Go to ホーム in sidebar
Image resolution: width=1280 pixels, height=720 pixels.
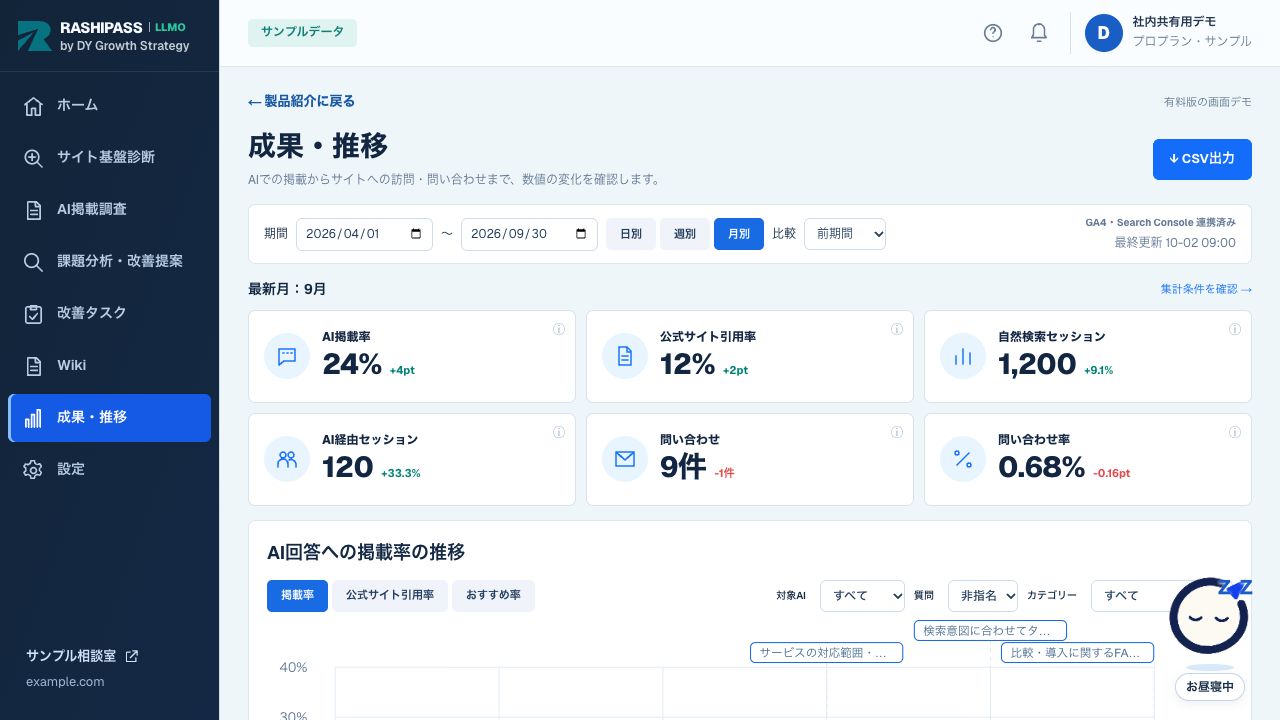[x=109, y=105]
